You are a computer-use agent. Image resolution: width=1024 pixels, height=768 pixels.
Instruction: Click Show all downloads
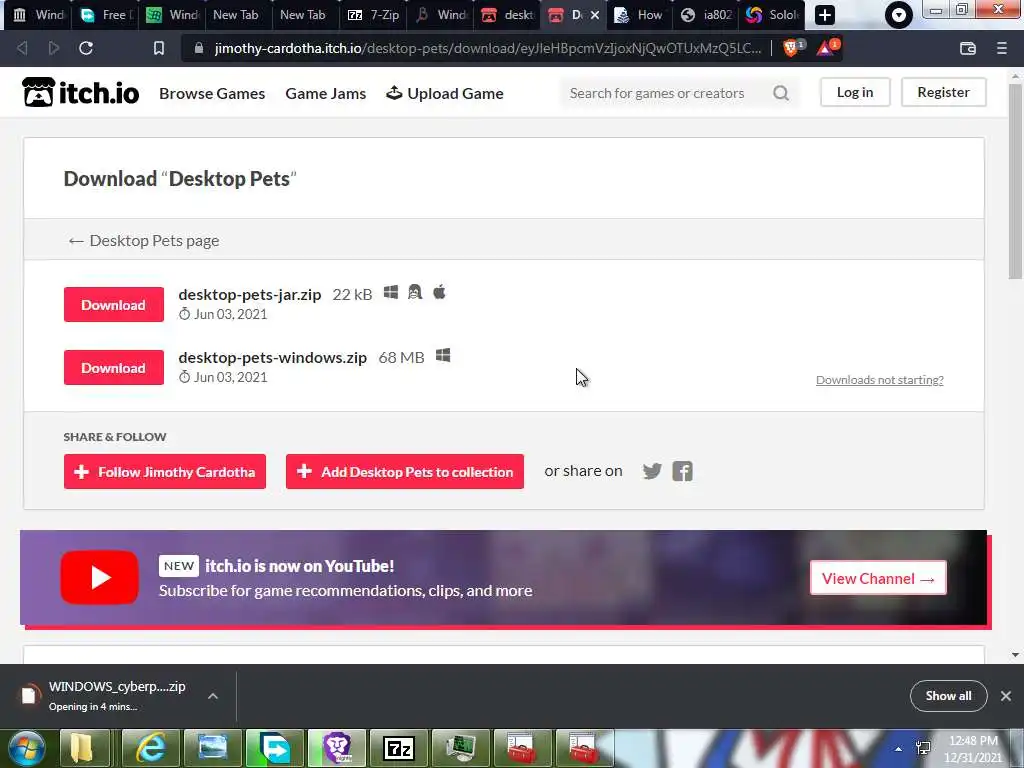[x=948, y=696]
